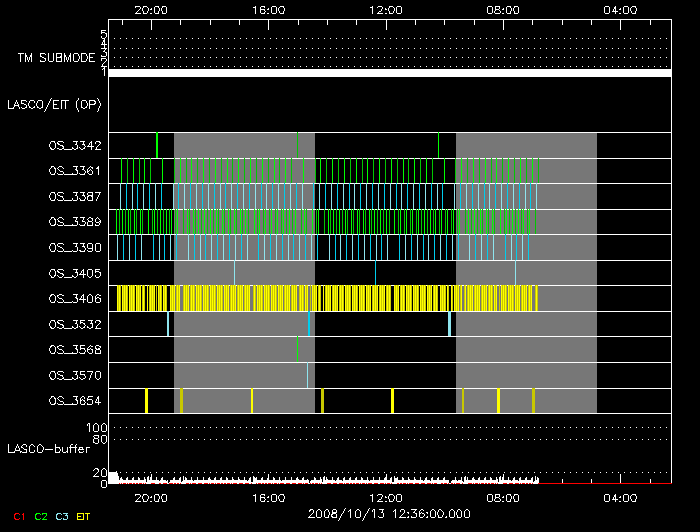Click the white TM SUBMODE level 1 bar
This screenshot has width=700, height=532.
coord(389,73)
